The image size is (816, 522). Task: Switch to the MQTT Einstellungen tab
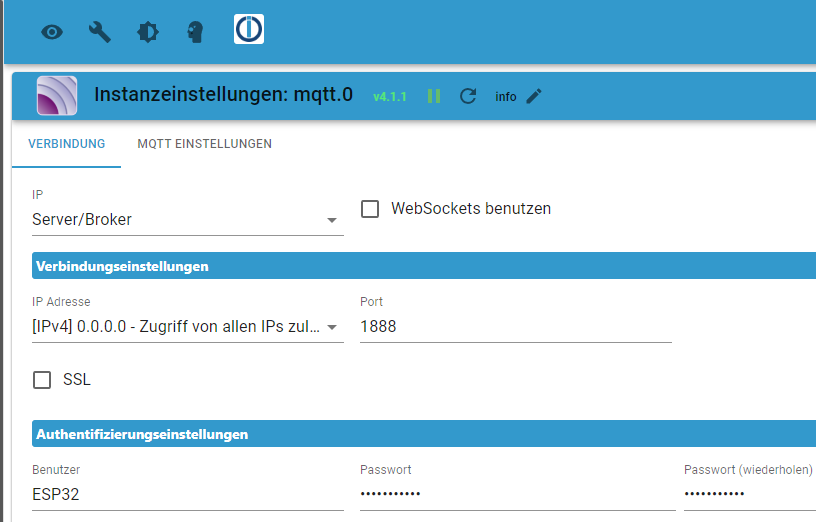(204, 144)
